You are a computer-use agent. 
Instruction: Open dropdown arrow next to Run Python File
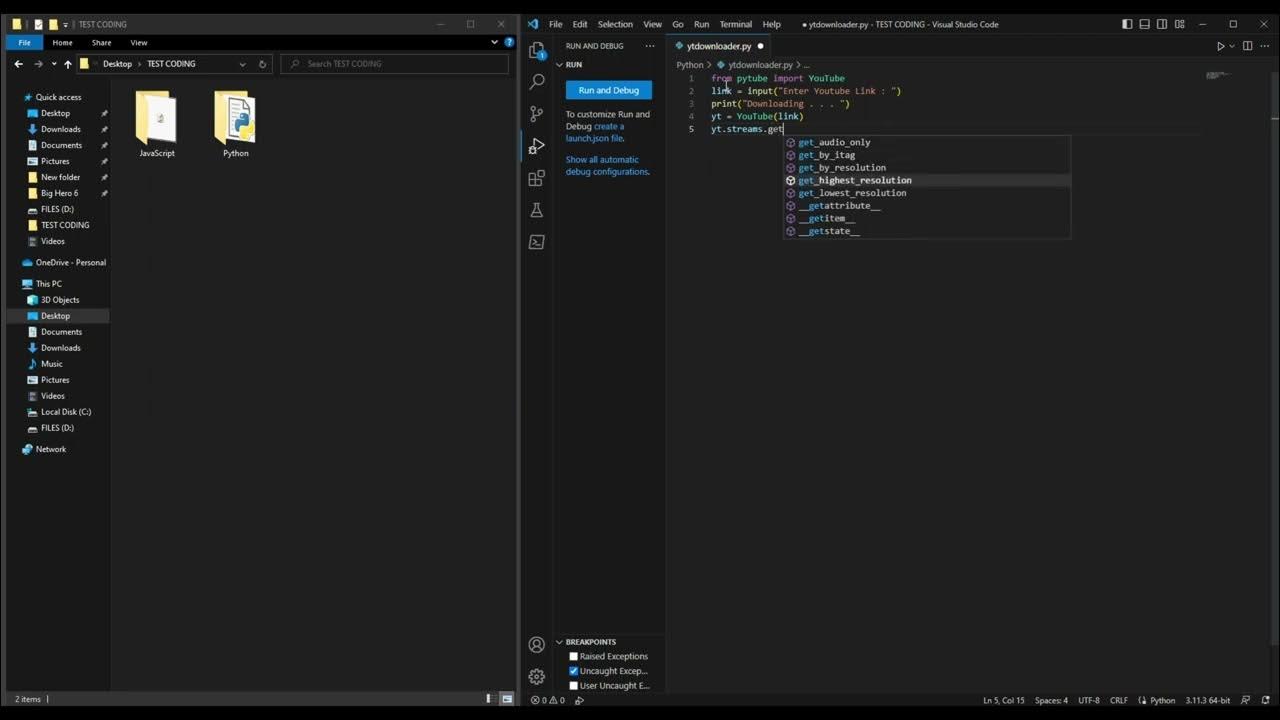(x=1231, y=46)
